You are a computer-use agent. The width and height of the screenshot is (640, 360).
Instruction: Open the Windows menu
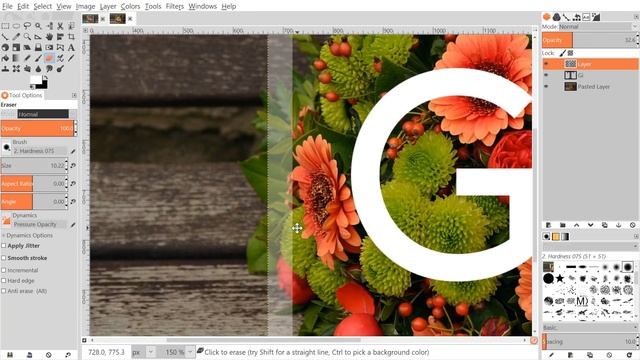coord(202,6)
